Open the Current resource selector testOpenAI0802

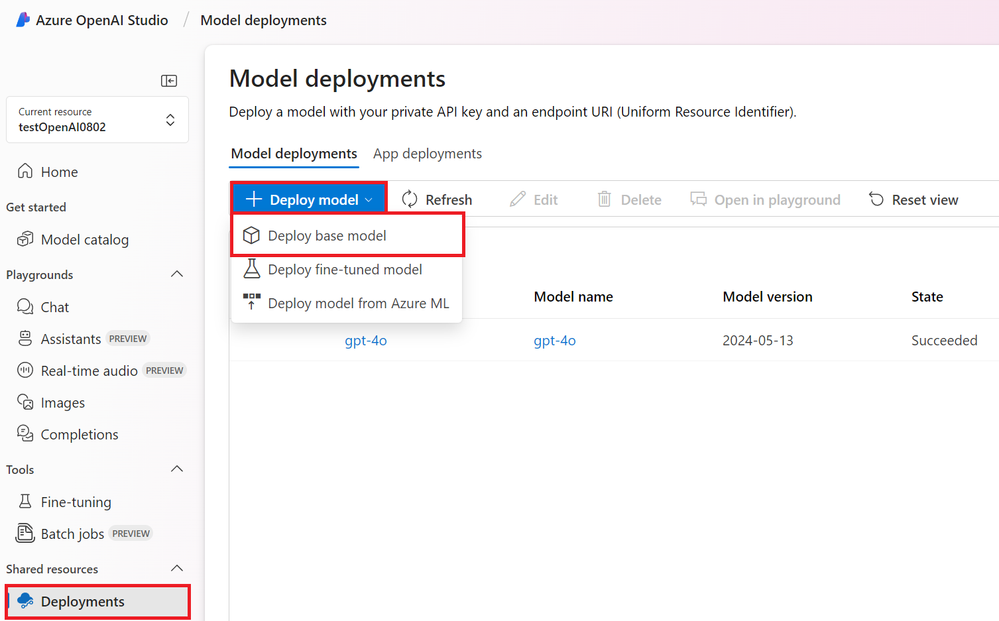(97, 120)
